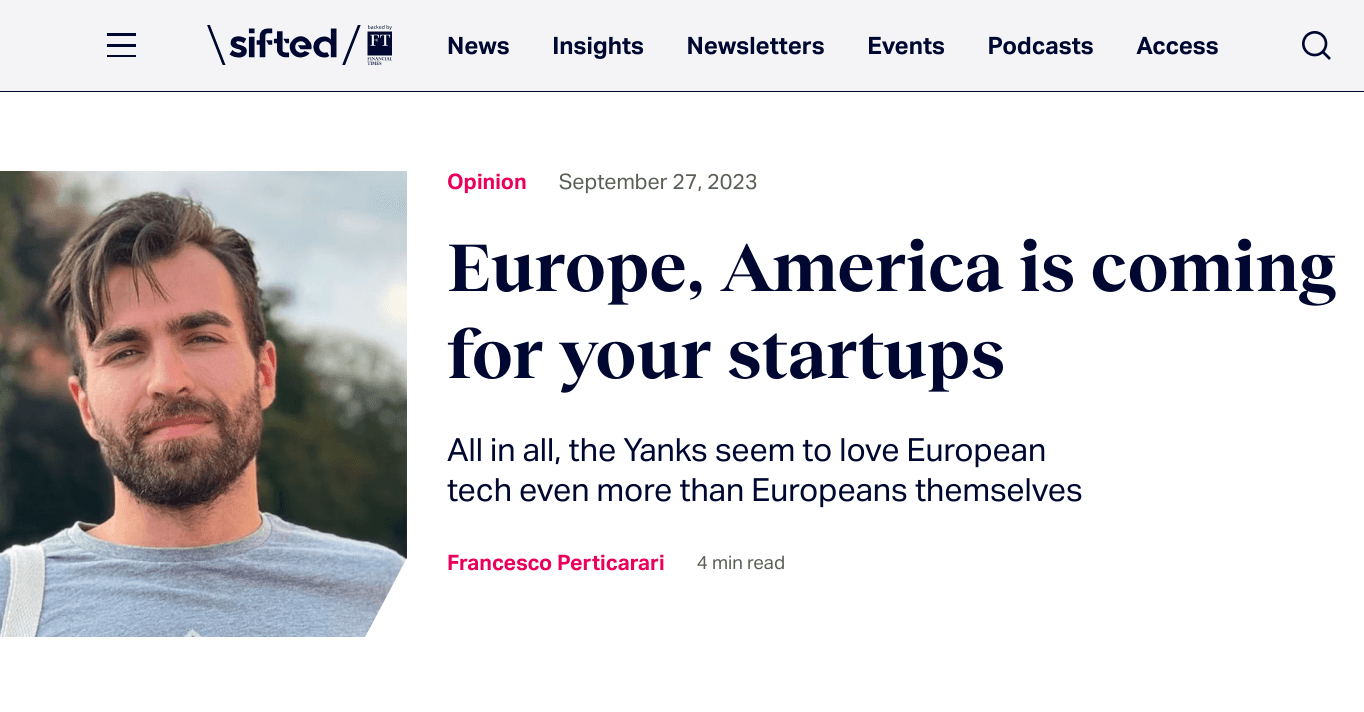
Task: Select Access in the navigation bar
Action: [1177, 46]
